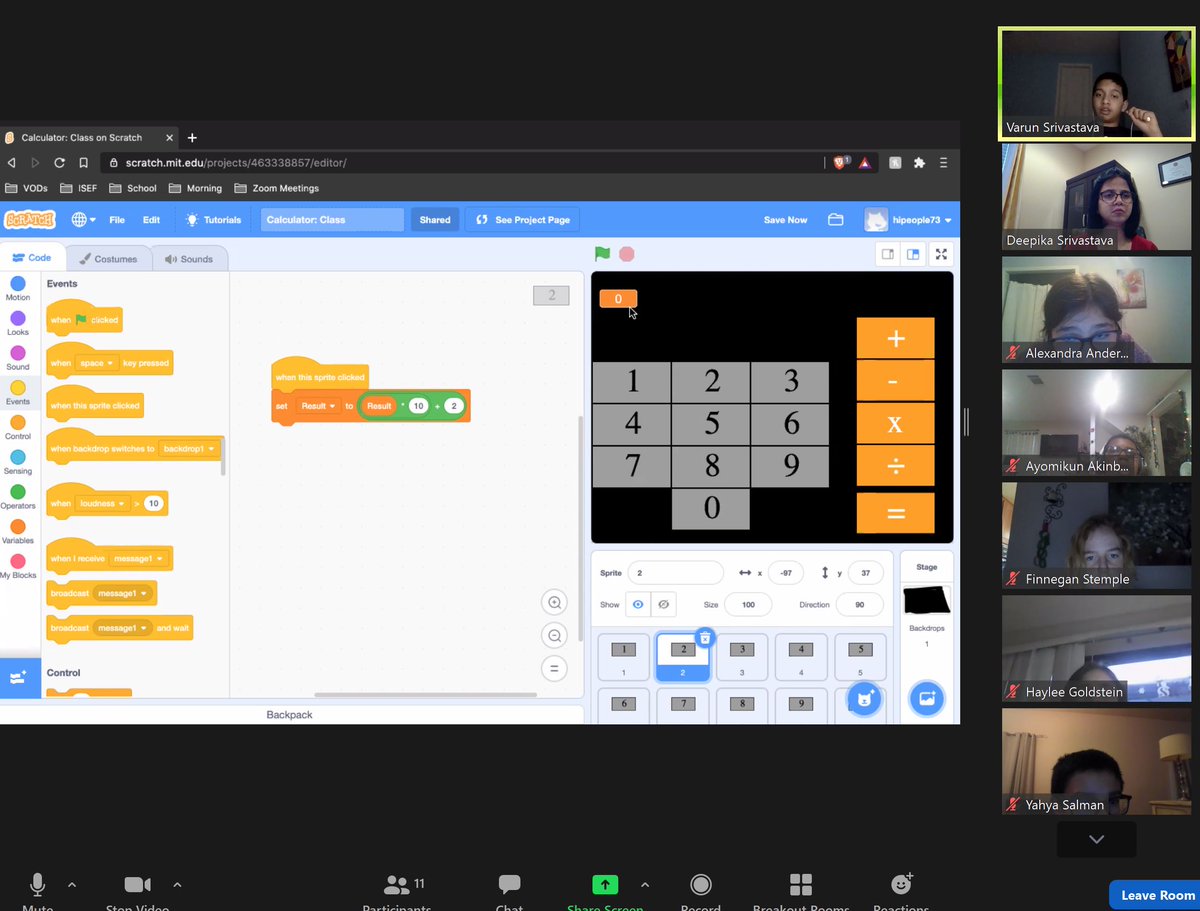Enter full screen stage mode
The image size is (1200, 911).
941,254
